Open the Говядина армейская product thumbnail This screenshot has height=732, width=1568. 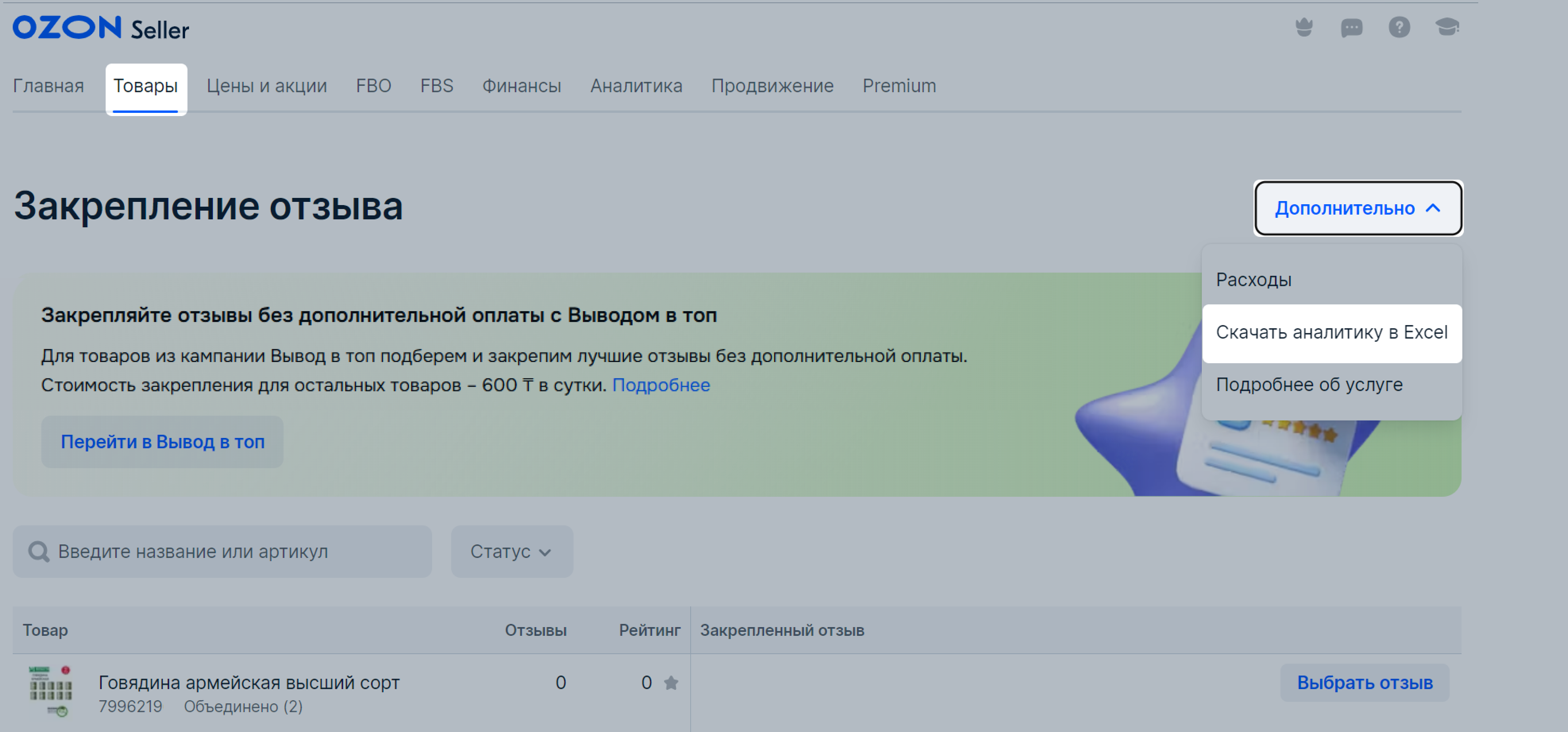50,691
